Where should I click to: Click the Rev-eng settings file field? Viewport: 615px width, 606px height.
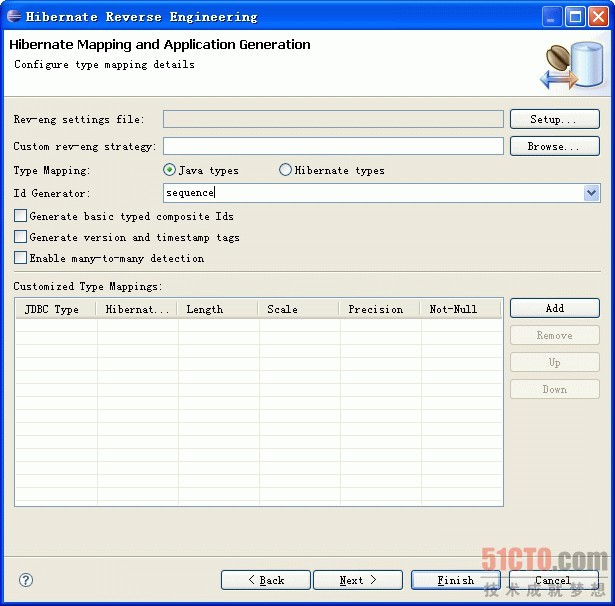[x=333, y=119]
